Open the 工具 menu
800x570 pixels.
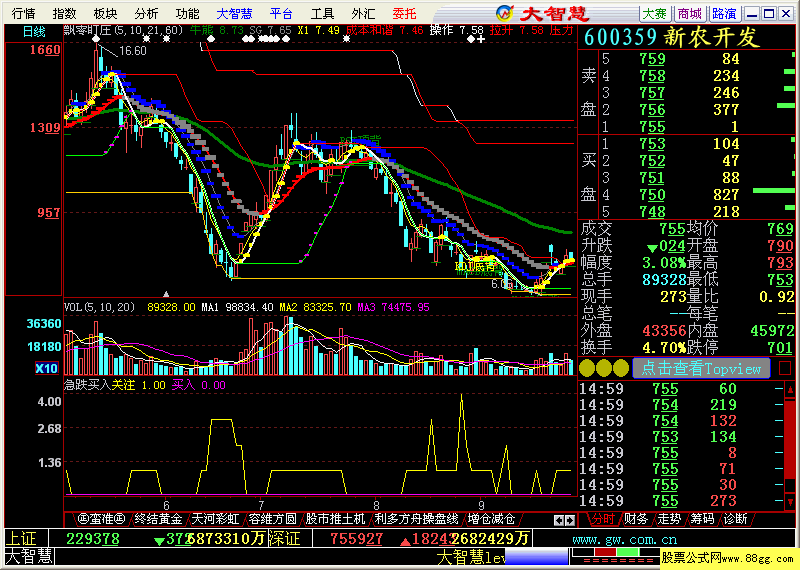click(322, 13)
